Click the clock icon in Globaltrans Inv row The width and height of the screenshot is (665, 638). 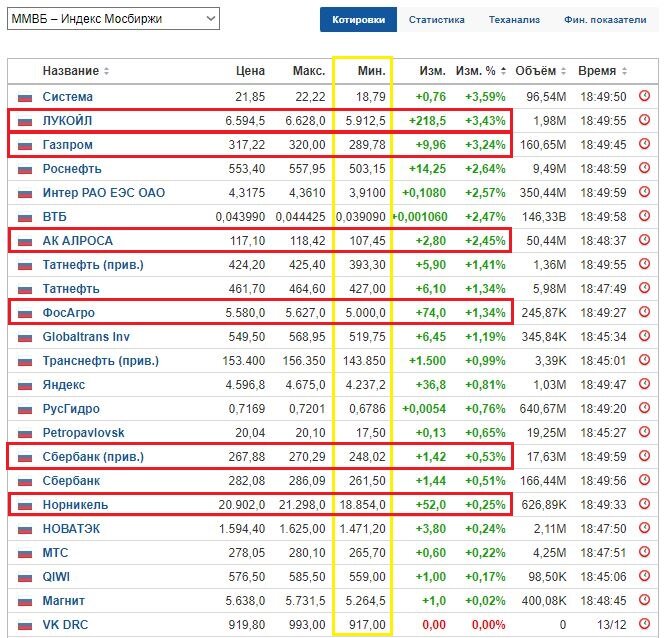pos(644,336)
